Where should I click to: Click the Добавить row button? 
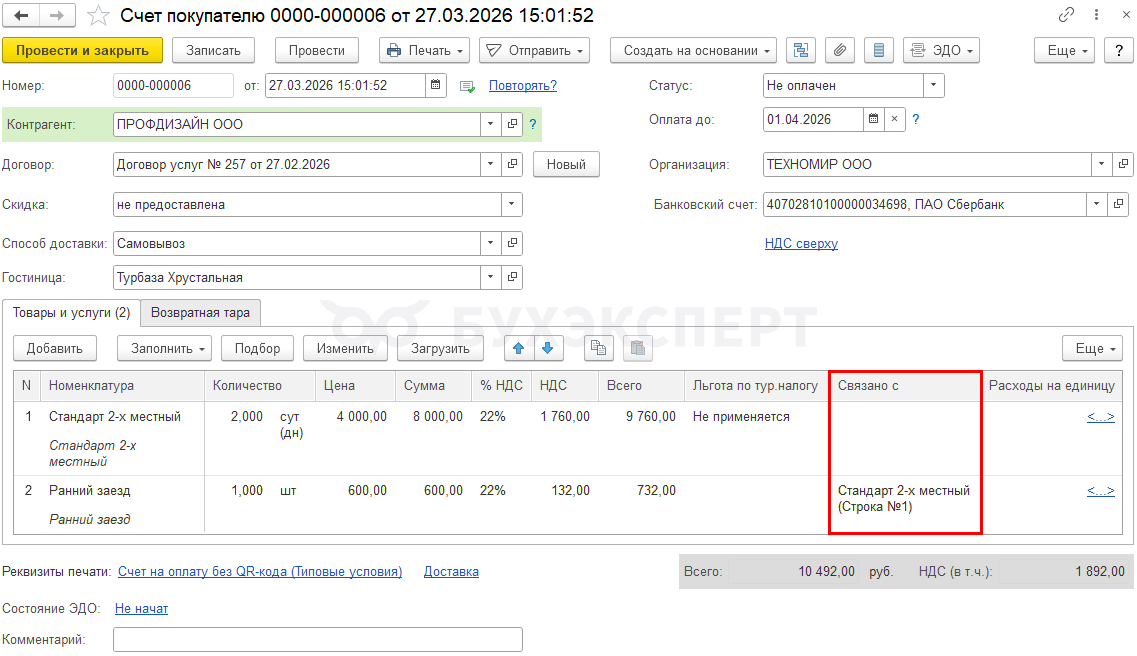(x=55, y=348)
